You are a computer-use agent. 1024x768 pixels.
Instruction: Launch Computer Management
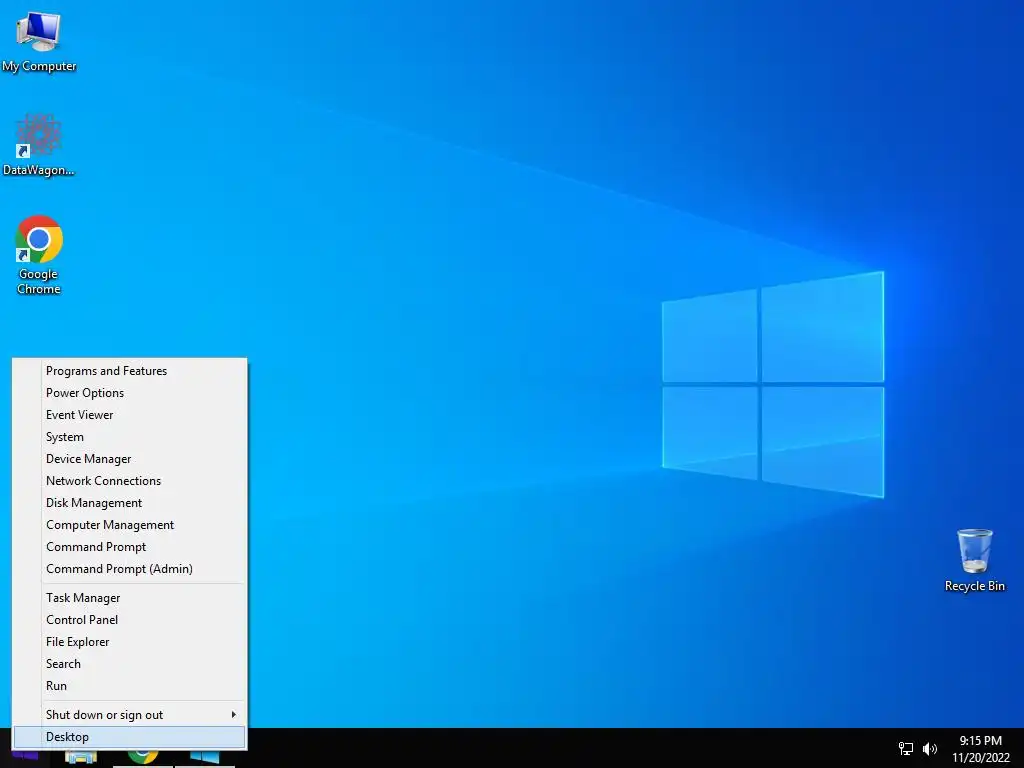click(129, 525)
